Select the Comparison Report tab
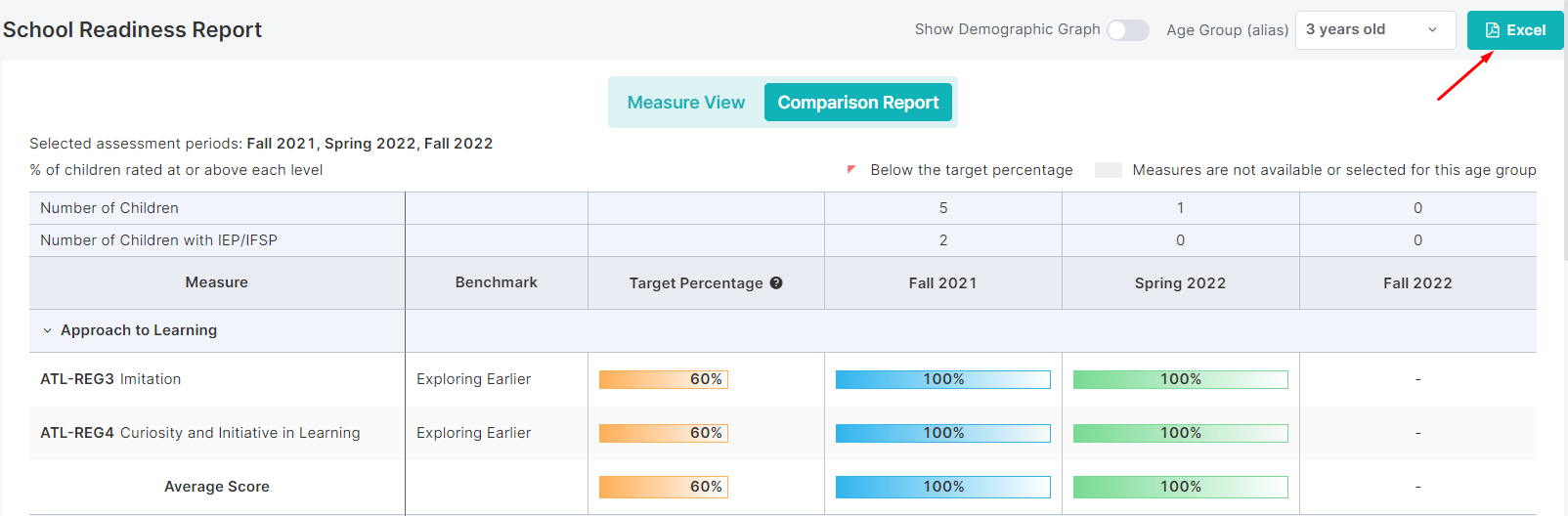Screen dimensions: 1568x516 [857, 103]
